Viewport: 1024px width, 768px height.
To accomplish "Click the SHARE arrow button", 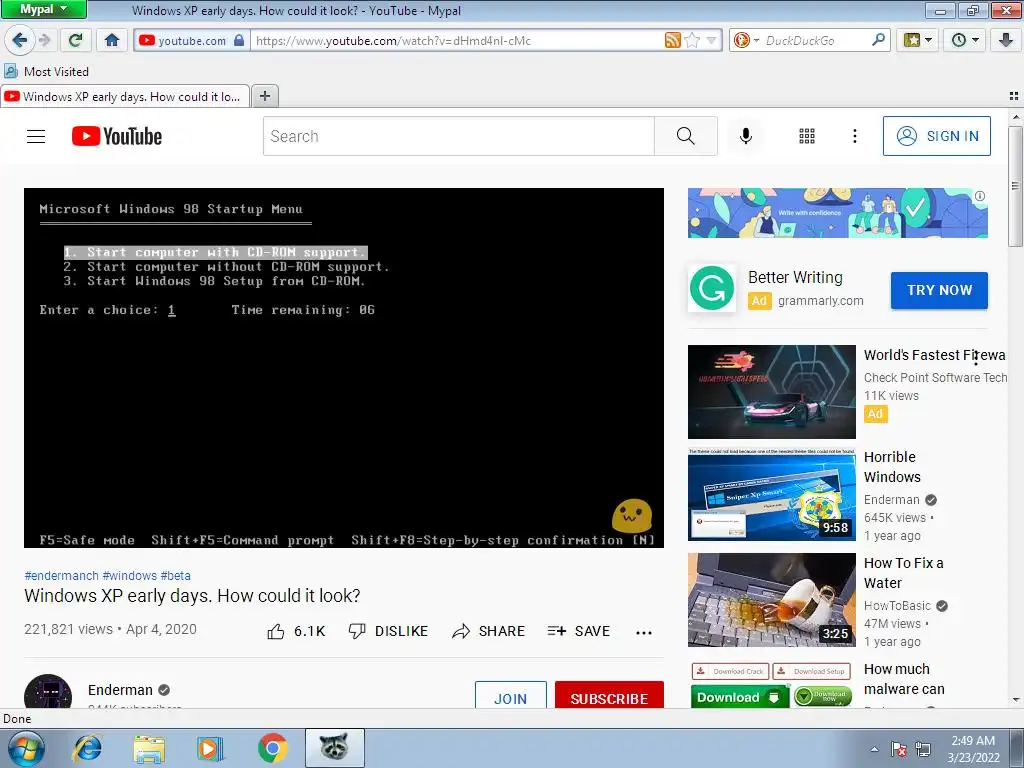I will pos(488,632).
